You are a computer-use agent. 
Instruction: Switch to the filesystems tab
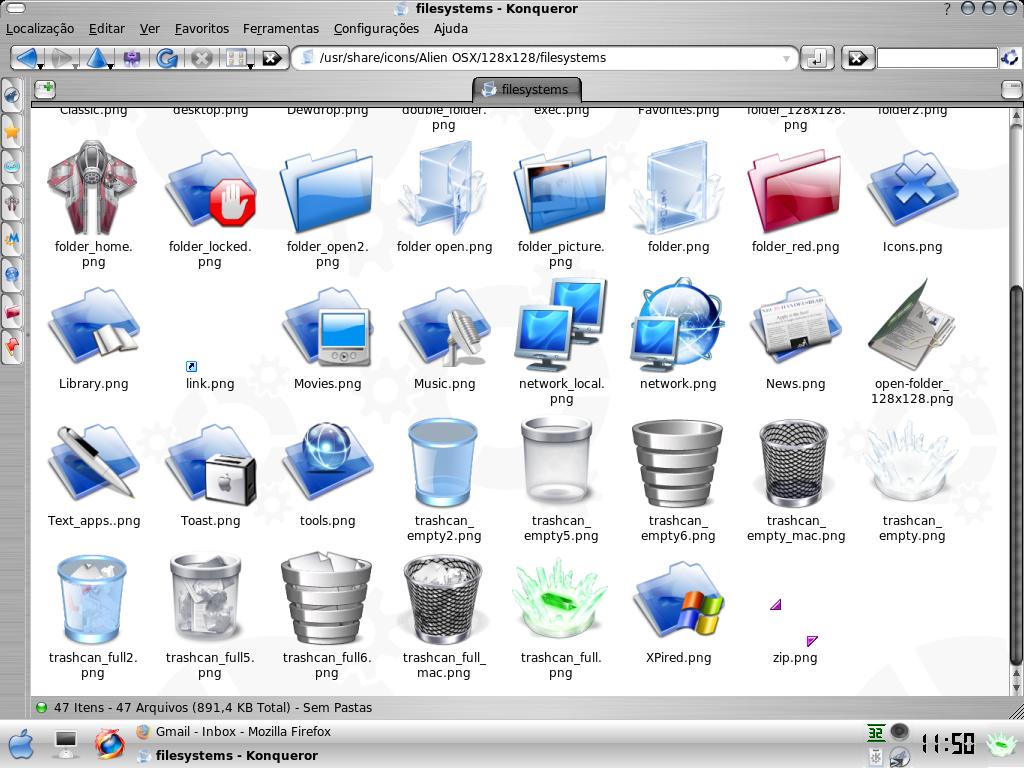527,88
